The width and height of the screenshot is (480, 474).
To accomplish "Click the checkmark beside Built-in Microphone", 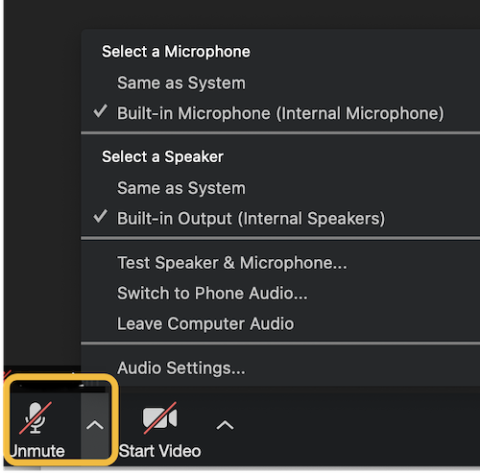I will 100,111.
